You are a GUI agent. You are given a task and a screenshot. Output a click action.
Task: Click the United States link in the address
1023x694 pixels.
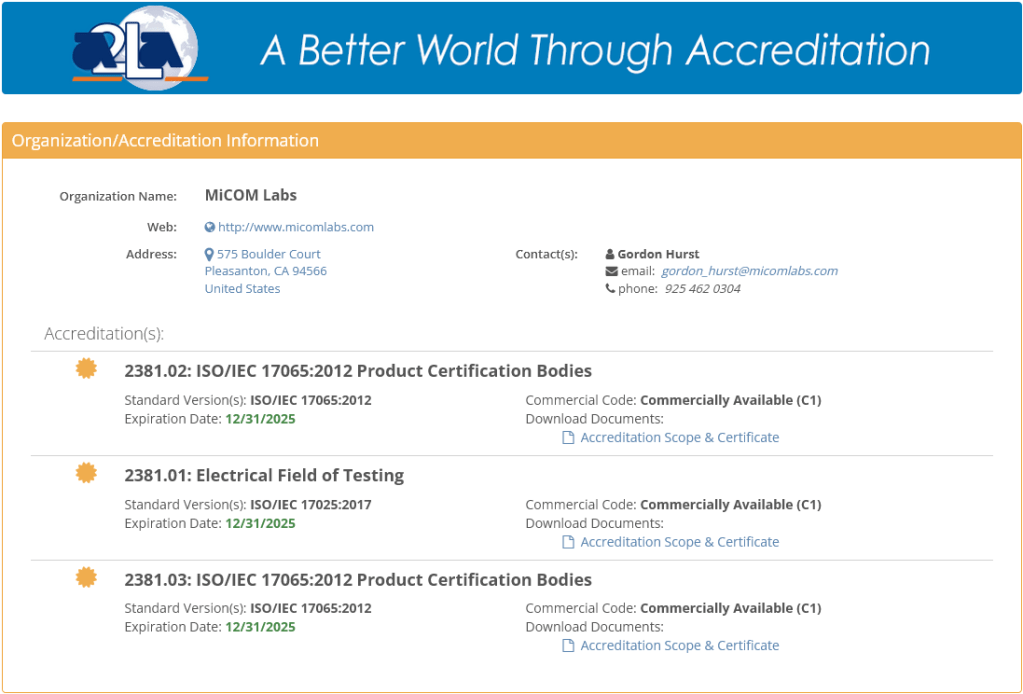click(241, 288)
